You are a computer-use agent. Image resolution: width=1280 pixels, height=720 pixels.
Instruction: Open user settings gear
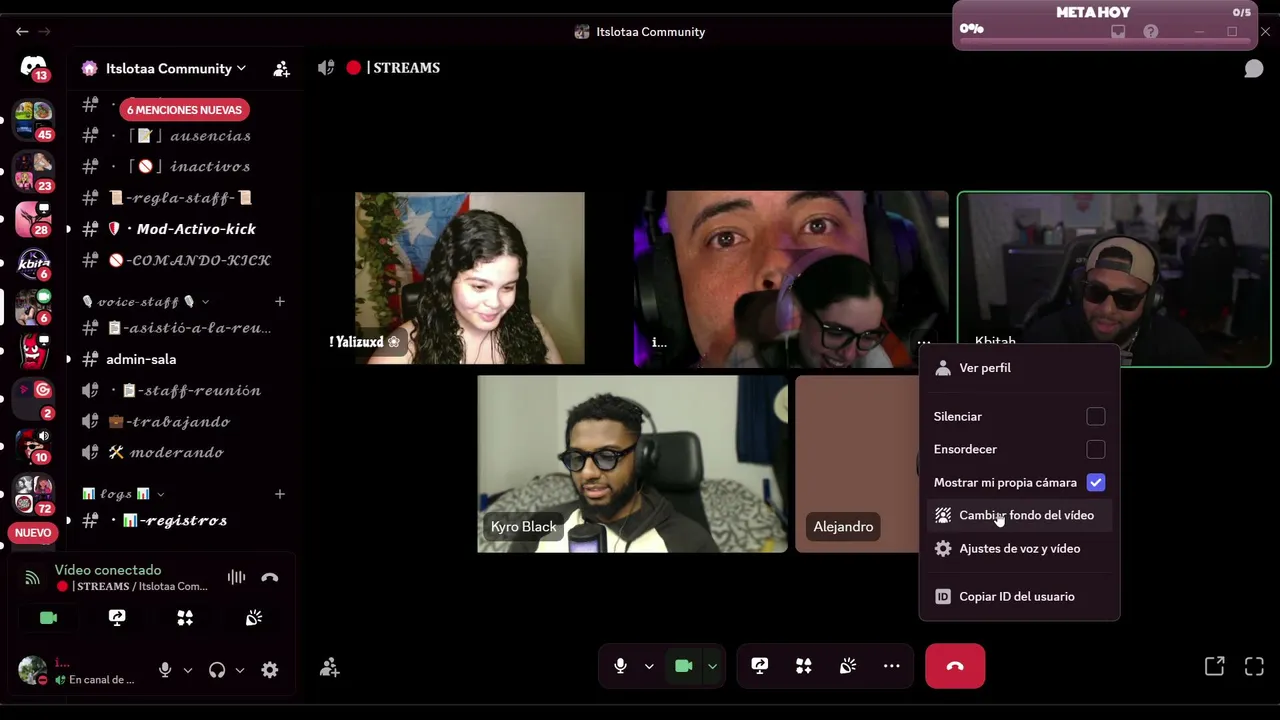point(270,670)
